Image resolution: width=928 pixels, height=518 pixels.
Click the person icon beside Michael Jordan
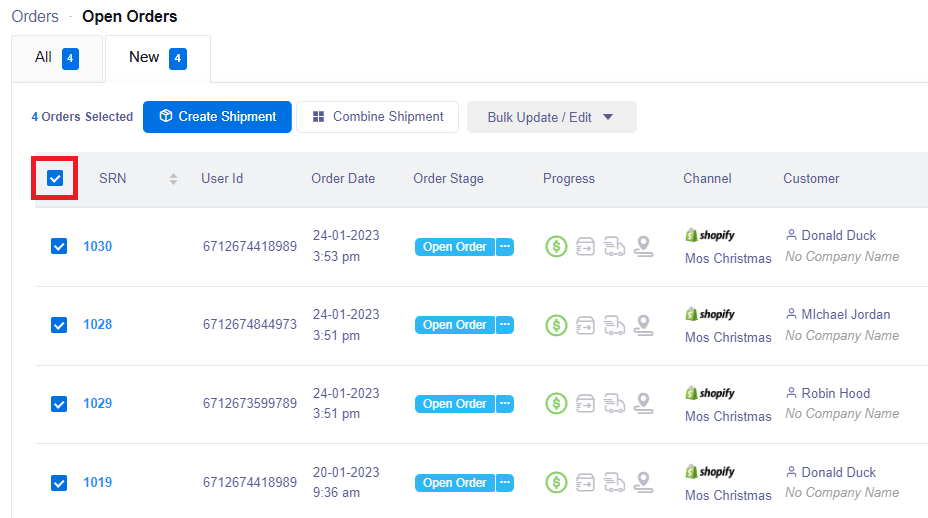(x=791, y=314)
